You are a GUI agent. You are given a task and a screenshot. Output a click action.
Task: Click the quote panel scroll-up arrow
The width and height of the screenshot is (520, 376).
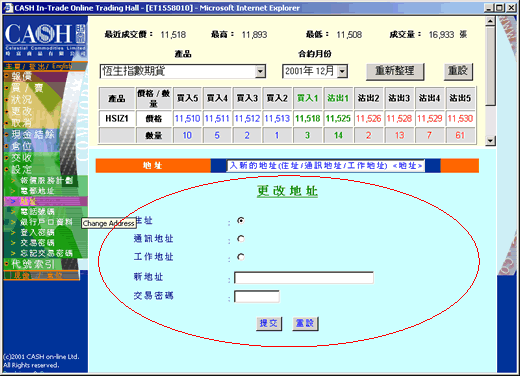click(x=490, y=22)
